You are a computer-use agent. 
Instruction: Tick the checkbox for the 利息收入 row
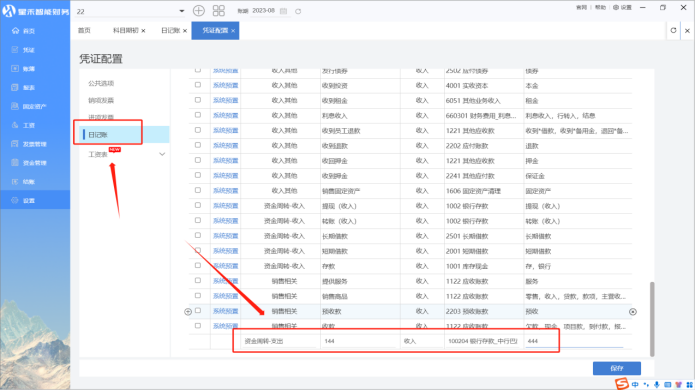tap(198, 115)
